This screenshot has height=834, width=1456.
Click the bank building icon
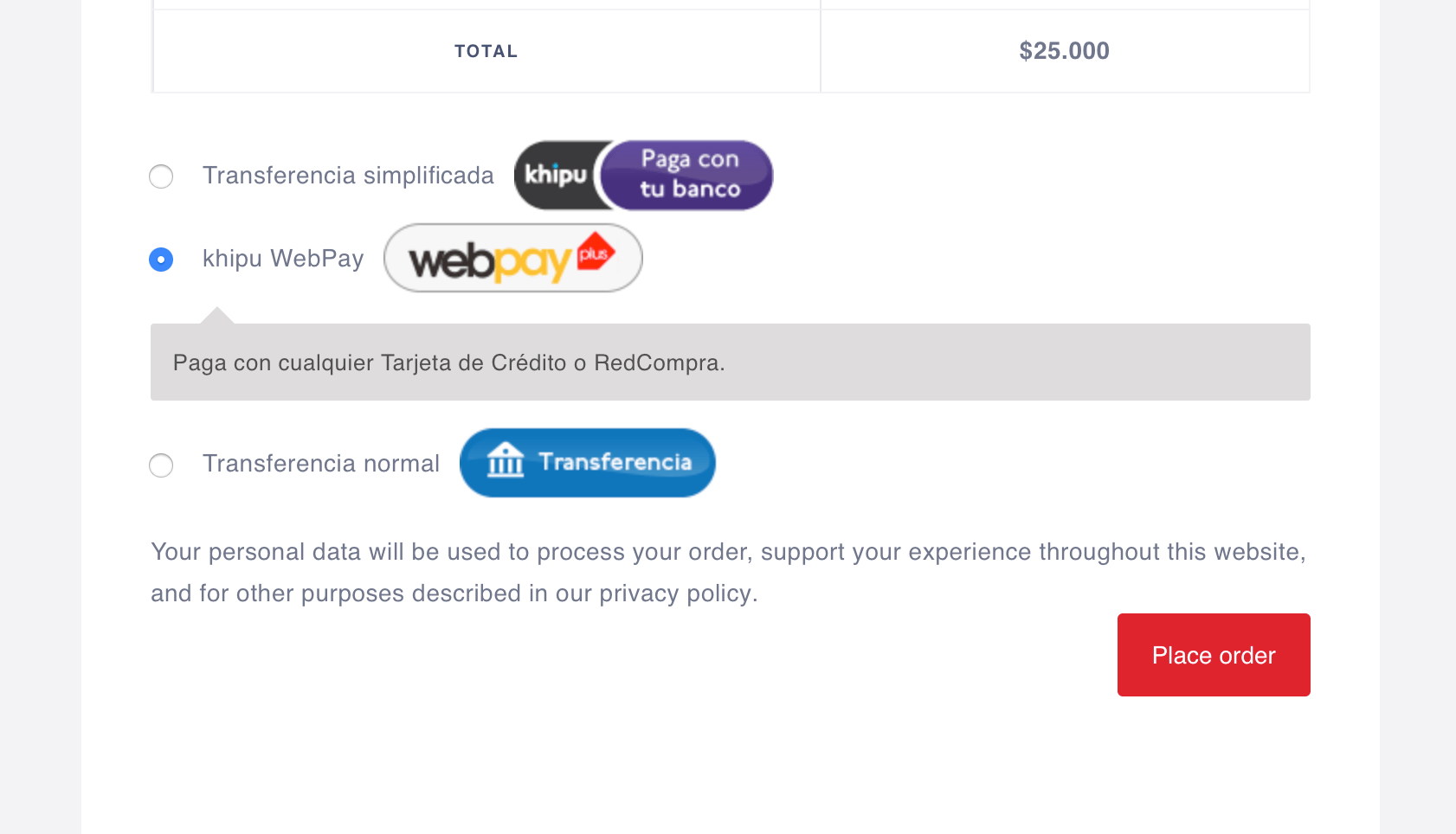pyautogui.click(x=506, y=460)
